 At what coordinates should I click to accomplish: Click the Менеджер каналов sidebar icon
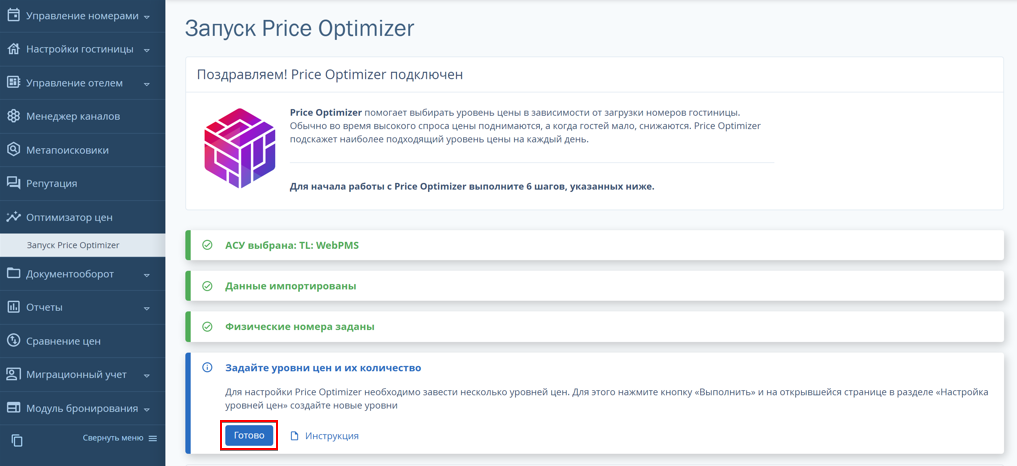13,116
